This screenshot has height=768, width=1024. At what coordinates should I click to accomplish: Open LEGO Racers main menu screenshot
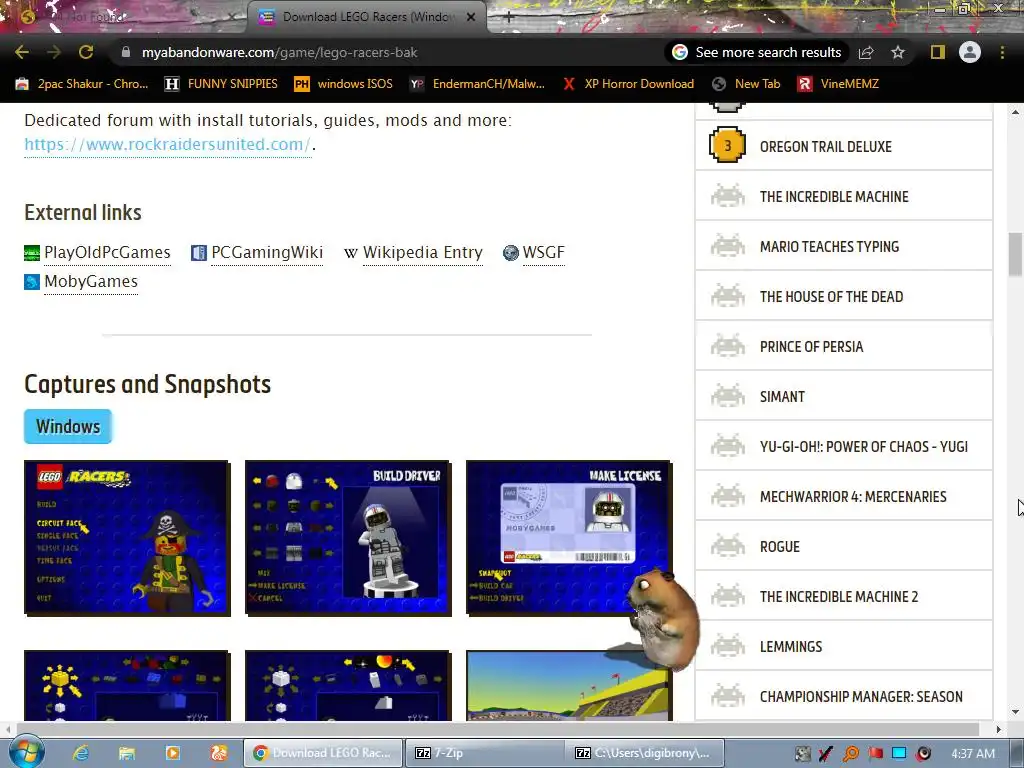point(127,537)
